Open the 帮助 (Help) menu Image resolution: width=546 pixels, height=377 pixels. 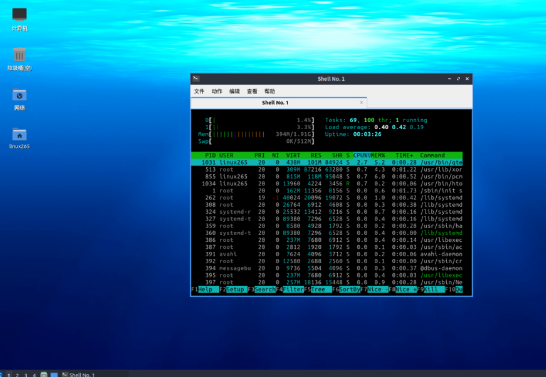click(270, 91)
